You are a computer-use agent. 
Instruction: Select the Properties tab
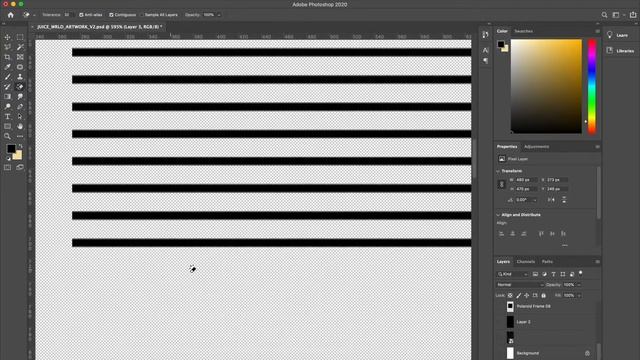(x=507, y=147)
